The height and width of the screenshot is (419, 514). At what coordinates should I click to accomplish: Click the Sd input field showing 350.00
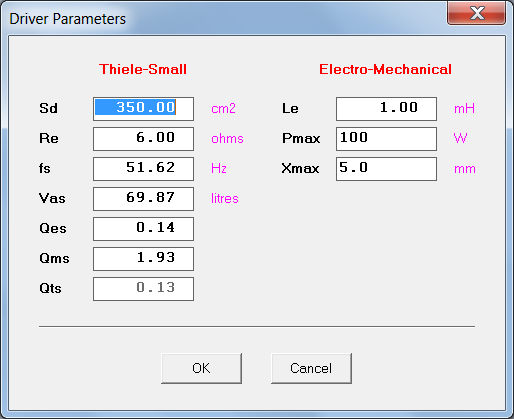click(143, 109)
